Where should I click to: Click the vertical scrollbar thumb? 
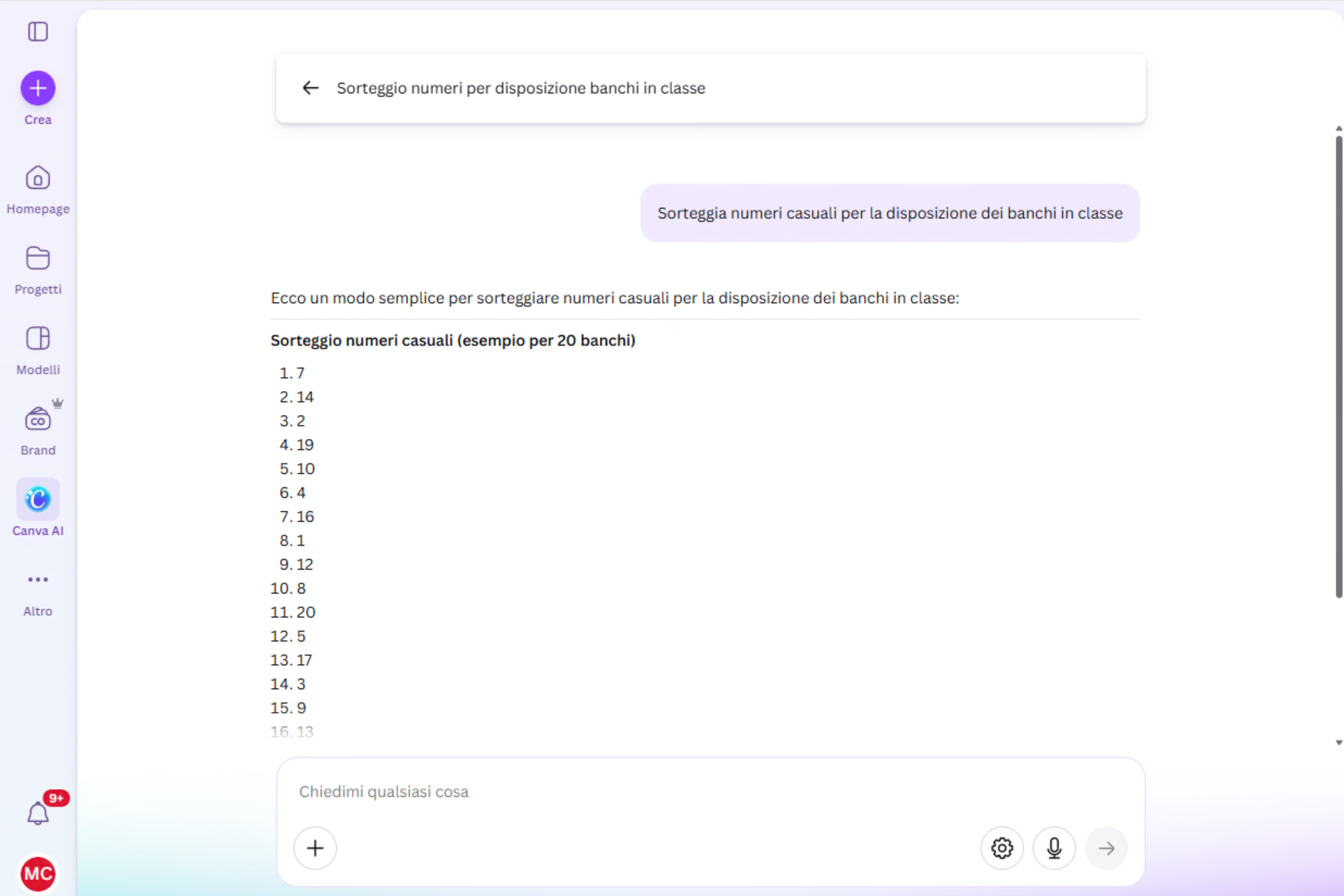coord(1339,366)
